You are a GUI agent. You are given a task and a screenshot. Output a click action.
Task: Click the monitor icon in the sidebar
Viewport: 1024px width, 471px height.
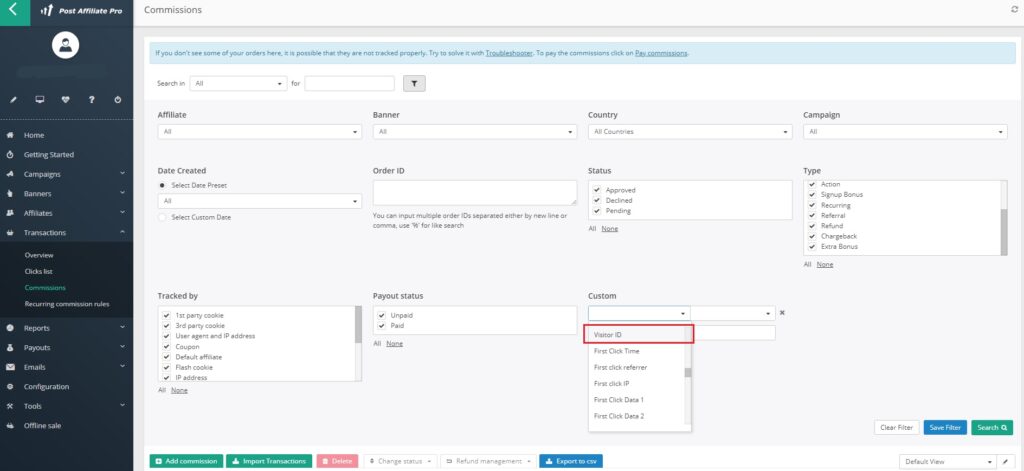click(x=39, y=100)
